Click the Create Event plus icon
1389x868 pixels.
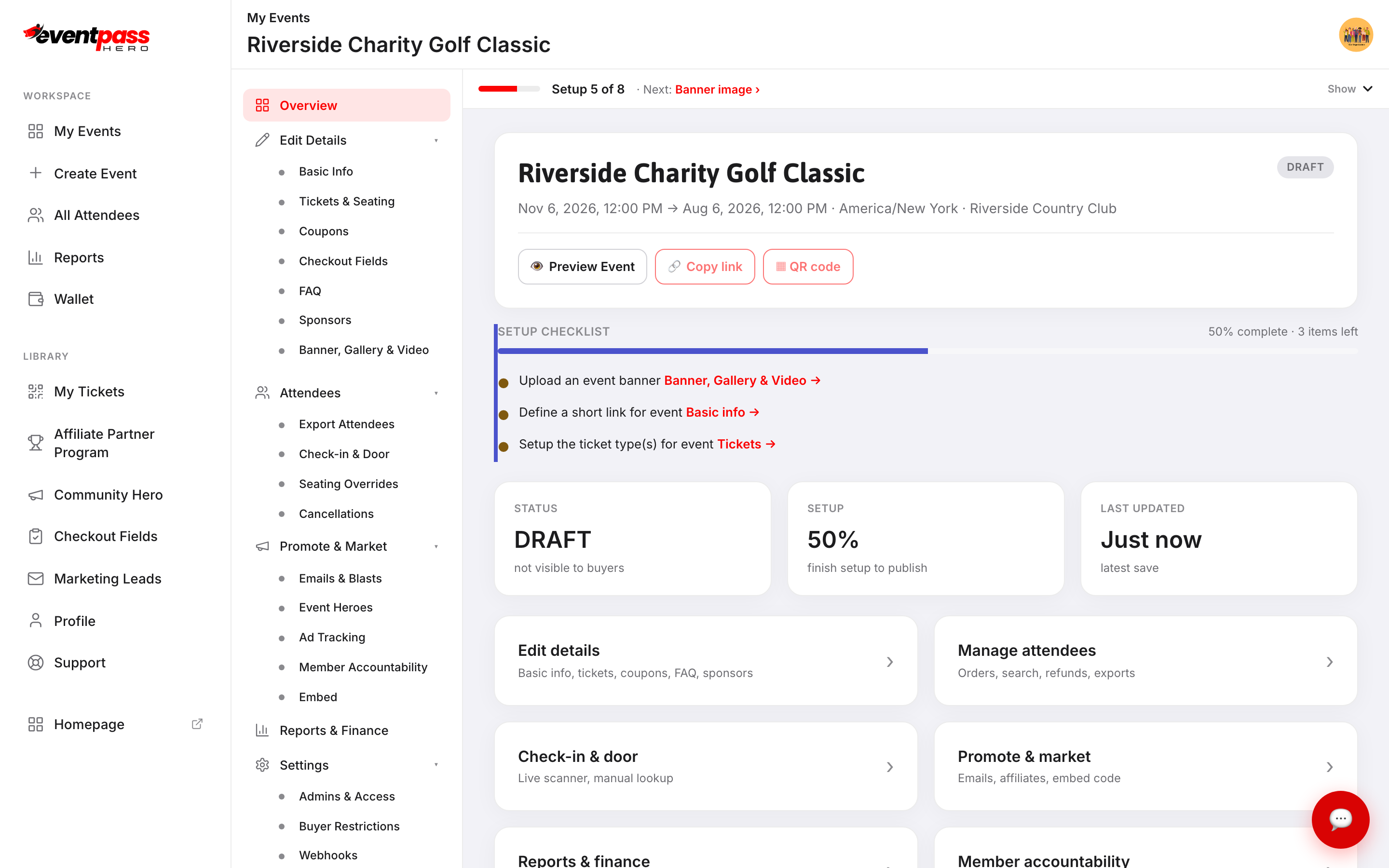36,173
